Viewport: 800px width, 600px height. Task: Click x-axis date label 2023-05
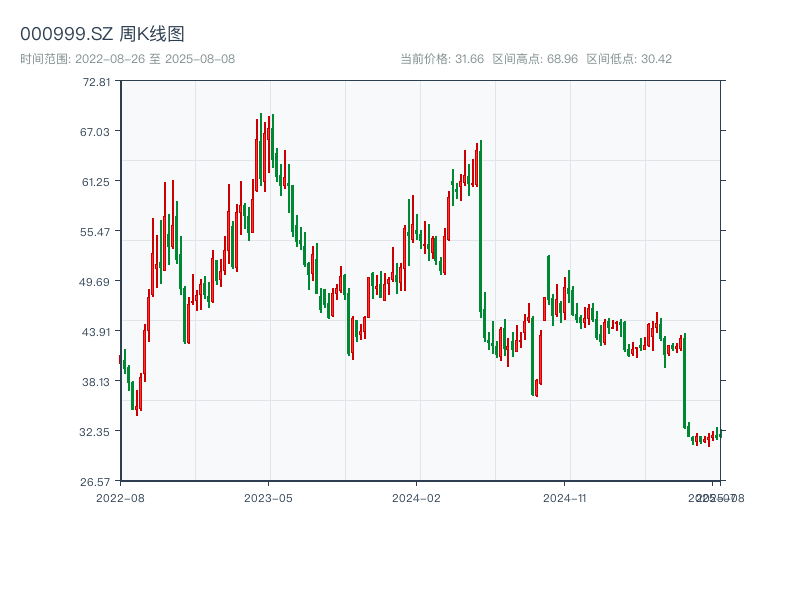(x=268, y=498)
